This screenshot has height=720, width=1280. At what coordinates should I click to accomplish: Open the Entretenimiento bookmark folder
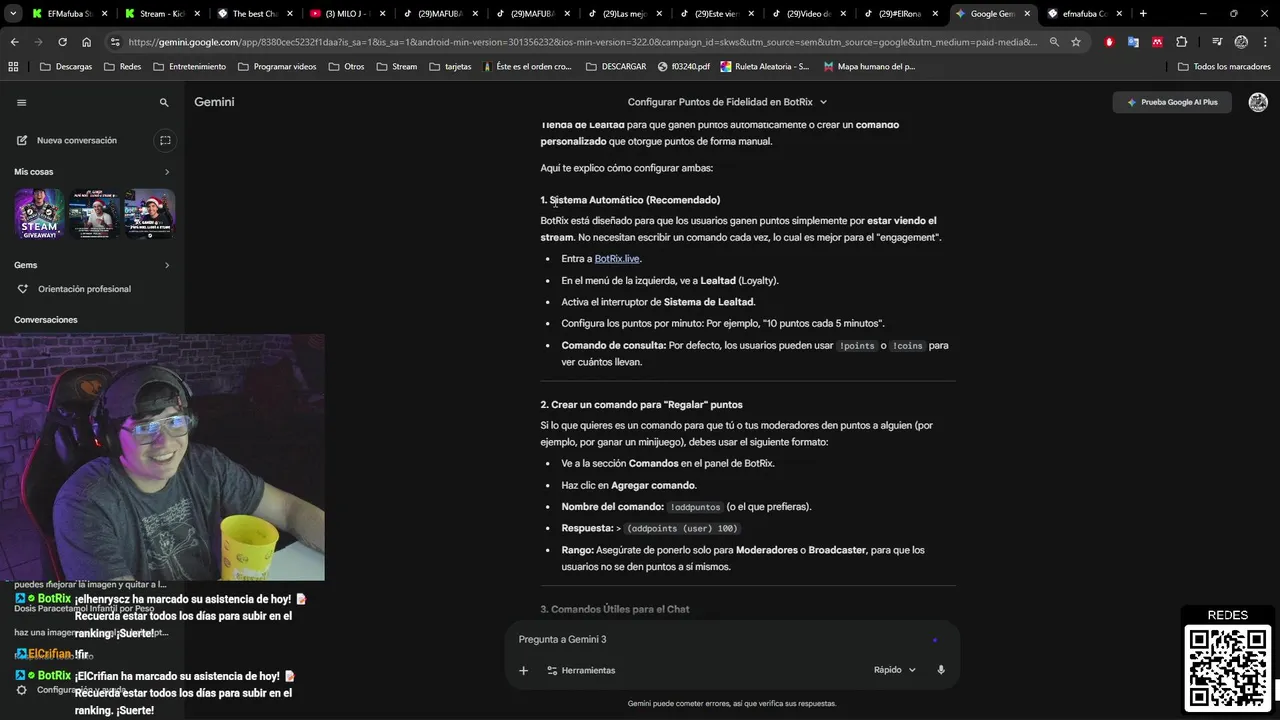(189, 66)
